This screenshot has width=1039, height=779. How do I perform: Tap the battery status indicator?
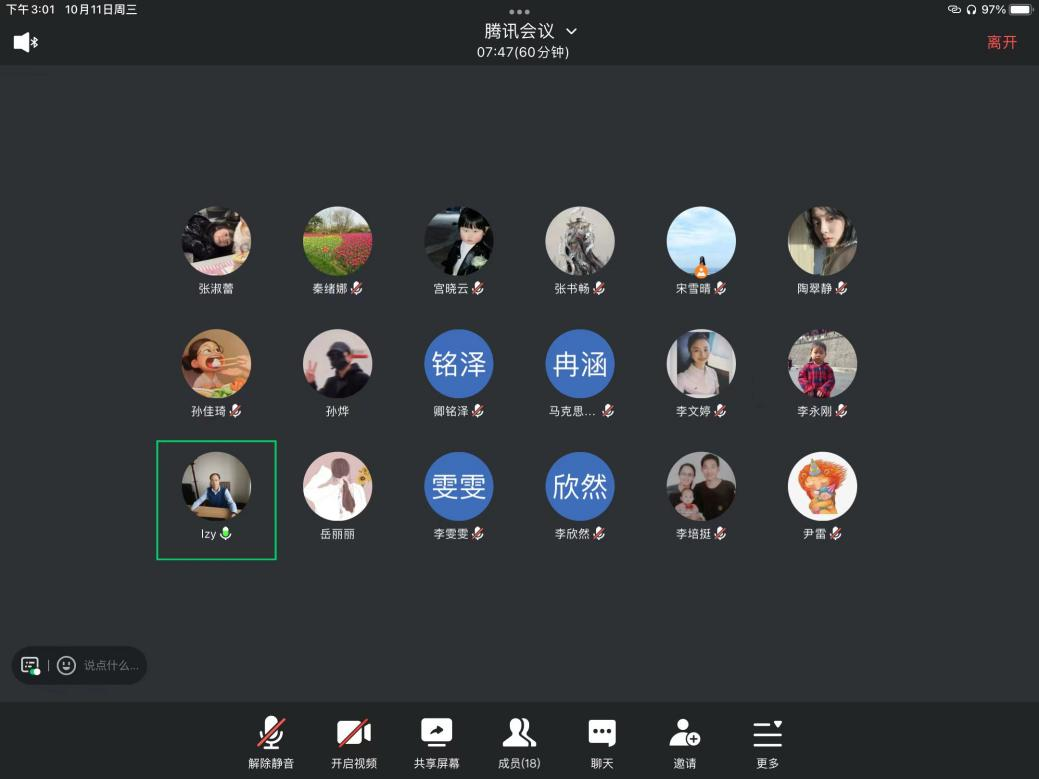1020,9
